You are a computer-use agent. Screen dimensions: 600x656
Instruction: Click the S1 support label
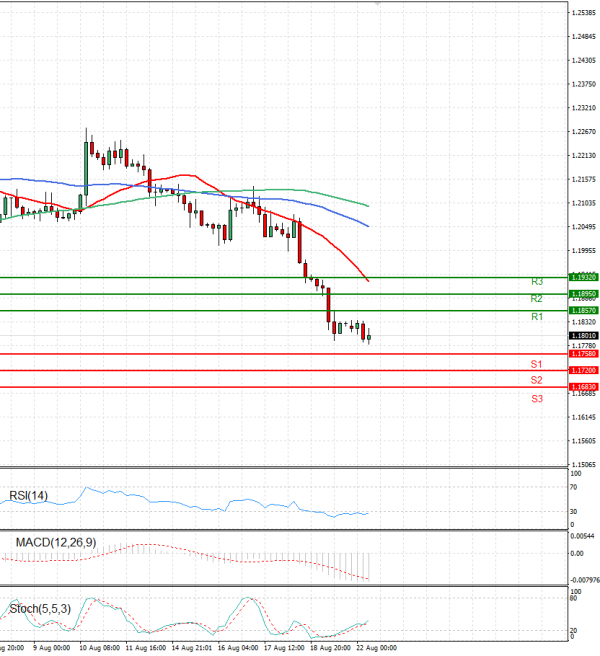point(536,364)
